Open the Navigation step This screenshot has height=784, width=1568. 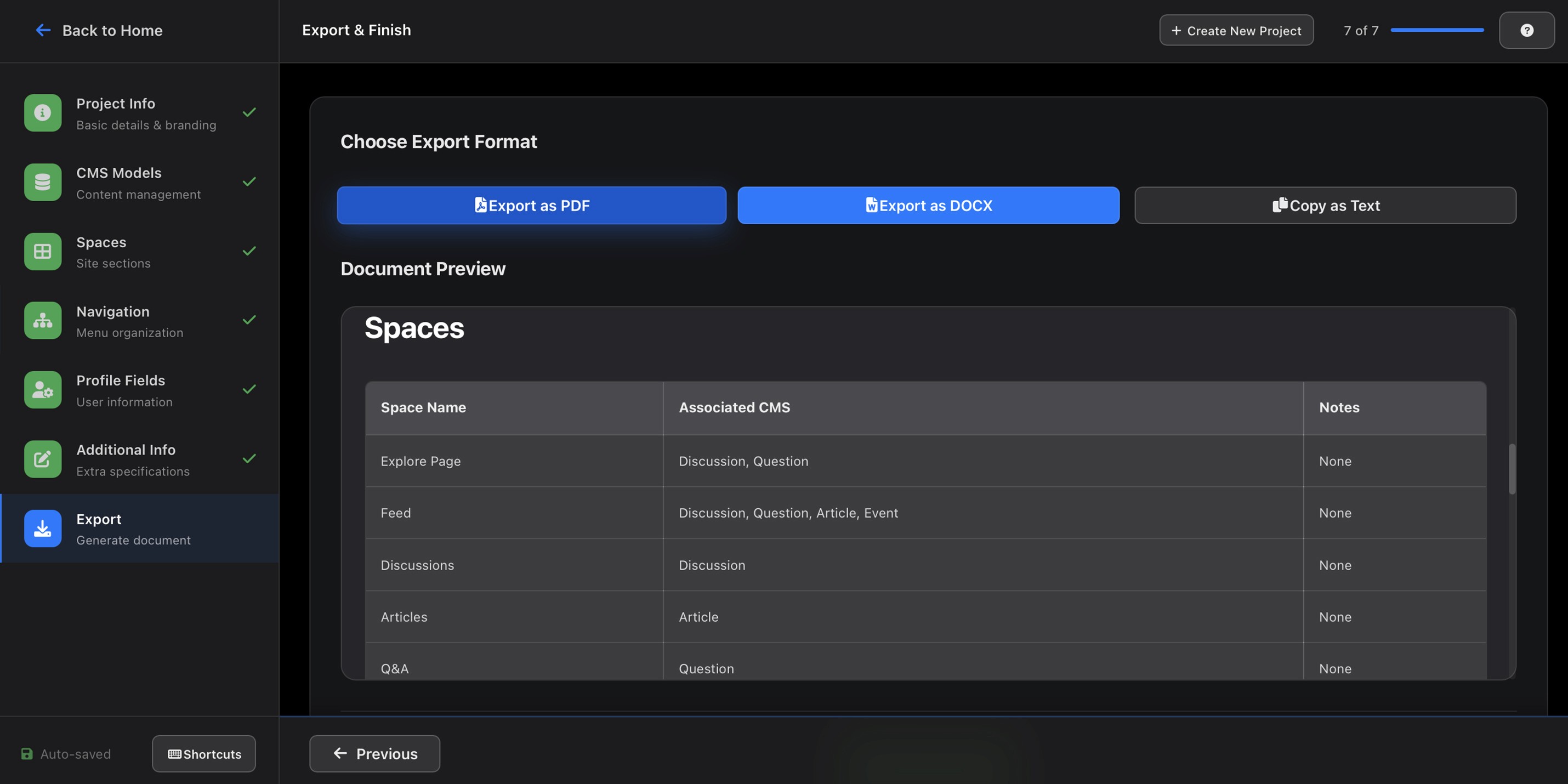point(140,320)
